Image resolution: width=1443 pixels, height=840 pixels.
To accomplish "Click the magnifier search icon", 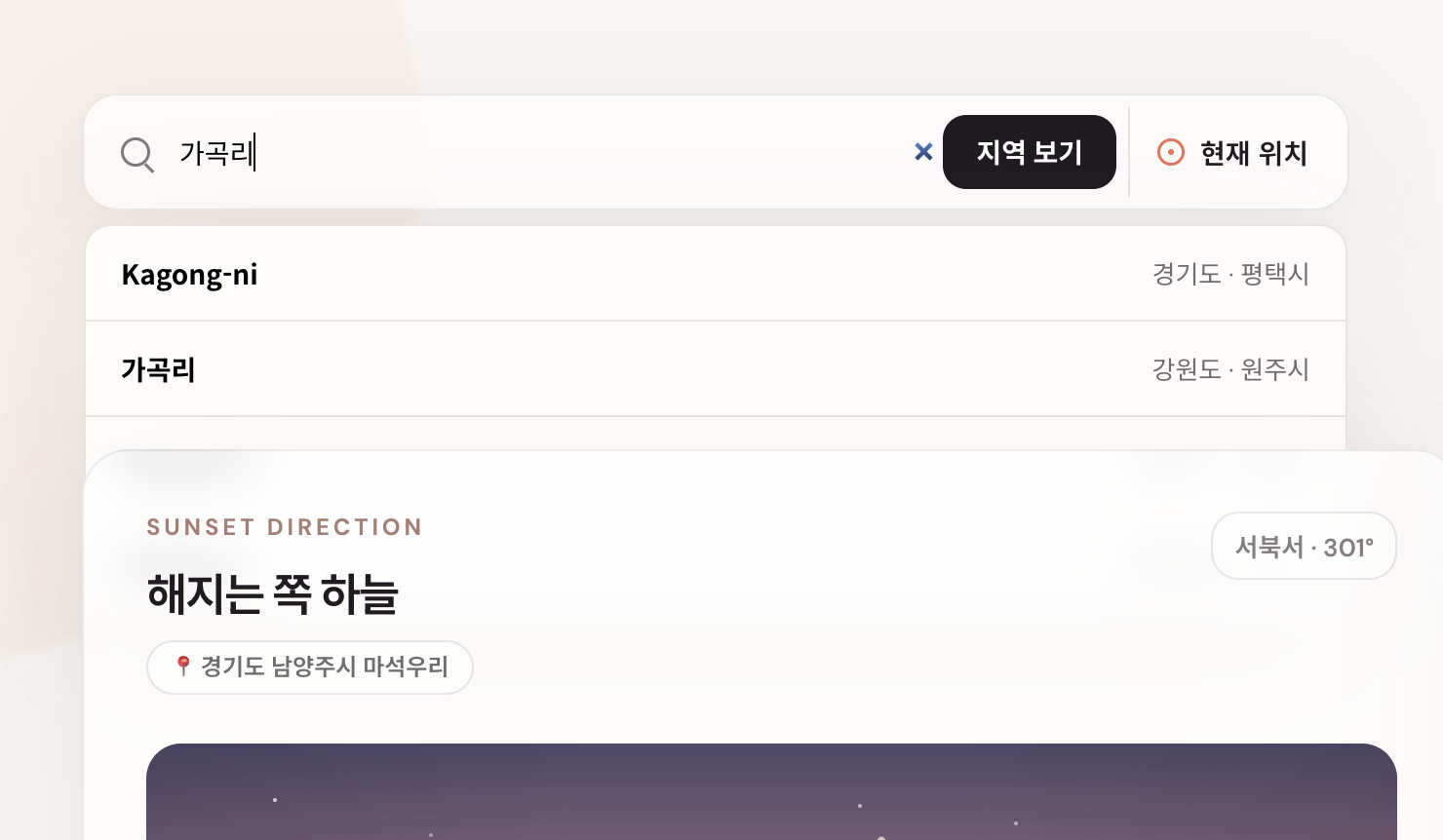I will click(137, 154).
